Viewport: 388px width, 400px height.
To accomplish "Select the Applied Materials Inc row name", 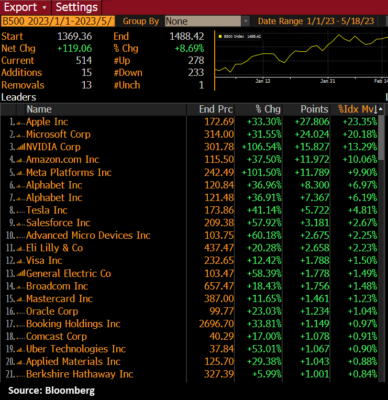I will point(73,362).
